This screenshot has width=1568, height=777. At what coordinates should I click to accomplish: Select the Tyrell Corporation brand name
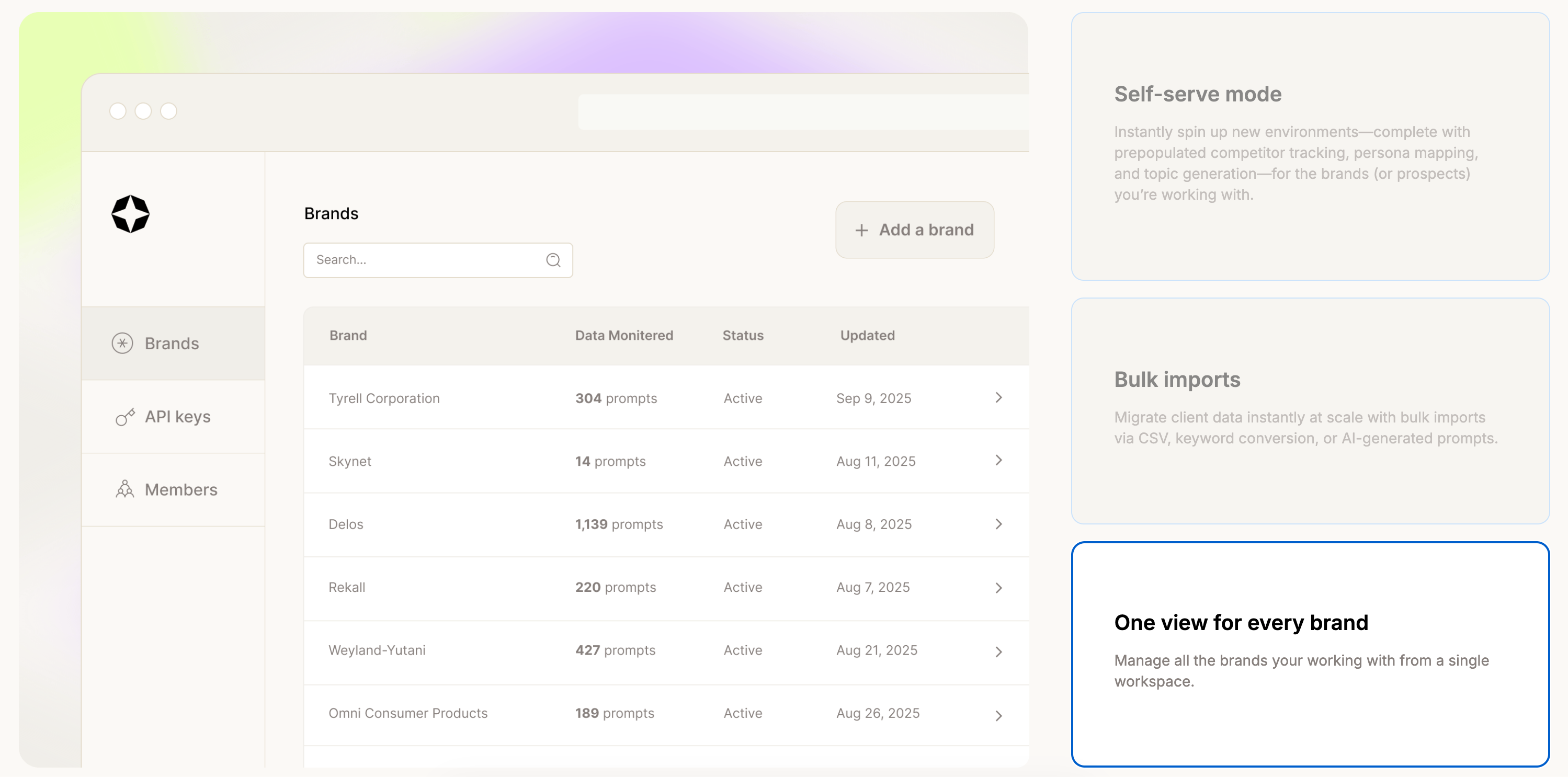coord(383,398)
